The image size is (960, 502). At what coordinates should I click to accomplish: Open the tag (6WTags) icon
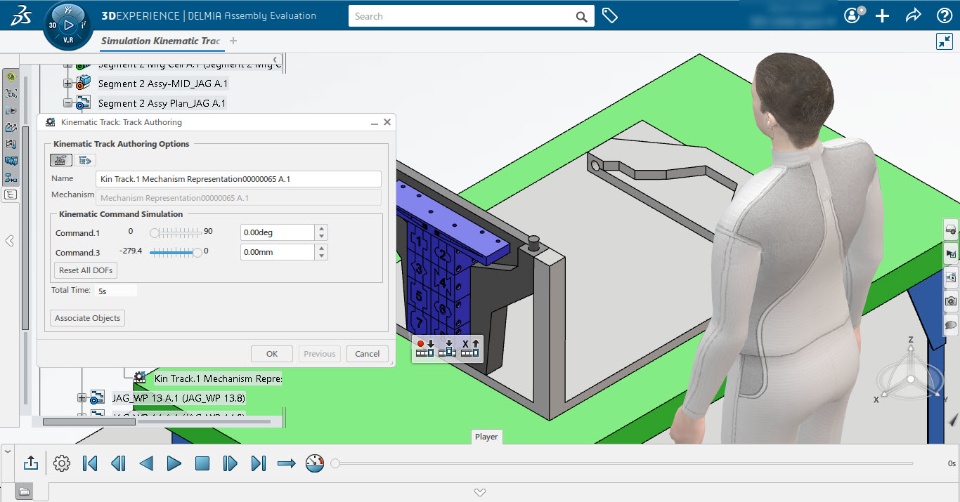click(609, 16)
